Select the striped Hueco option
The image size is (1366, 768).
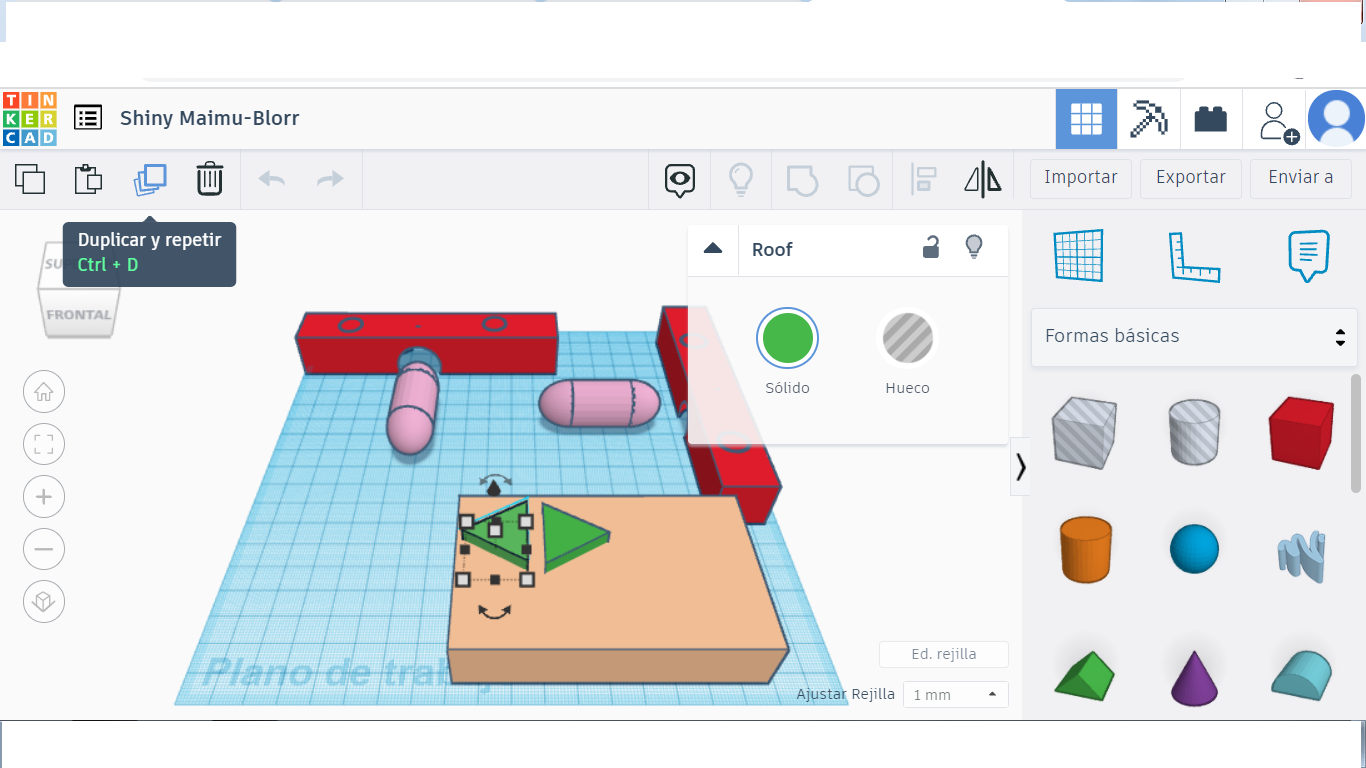[x=908, y=338]
